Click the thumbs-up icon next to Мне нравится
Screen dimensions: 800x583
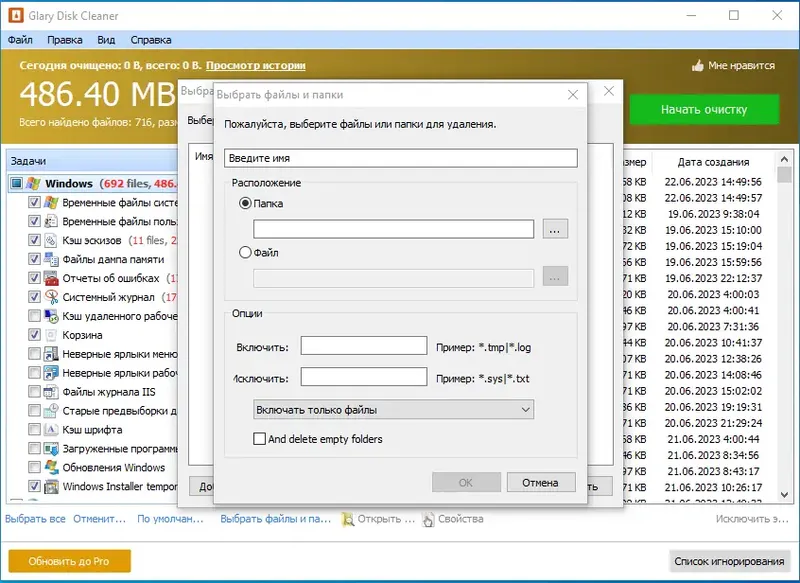point(697,65)
